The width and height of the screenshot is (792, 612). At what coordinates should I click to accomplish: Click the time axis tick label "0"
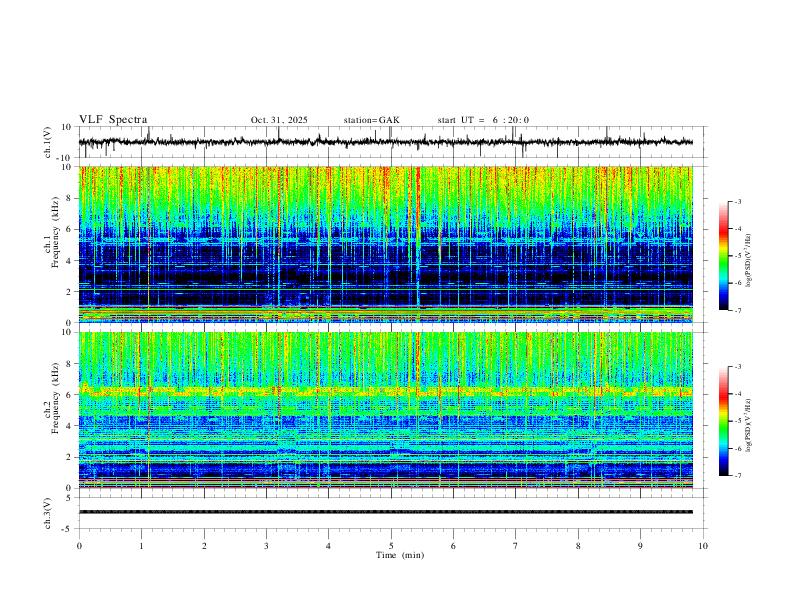coord(79,546)
